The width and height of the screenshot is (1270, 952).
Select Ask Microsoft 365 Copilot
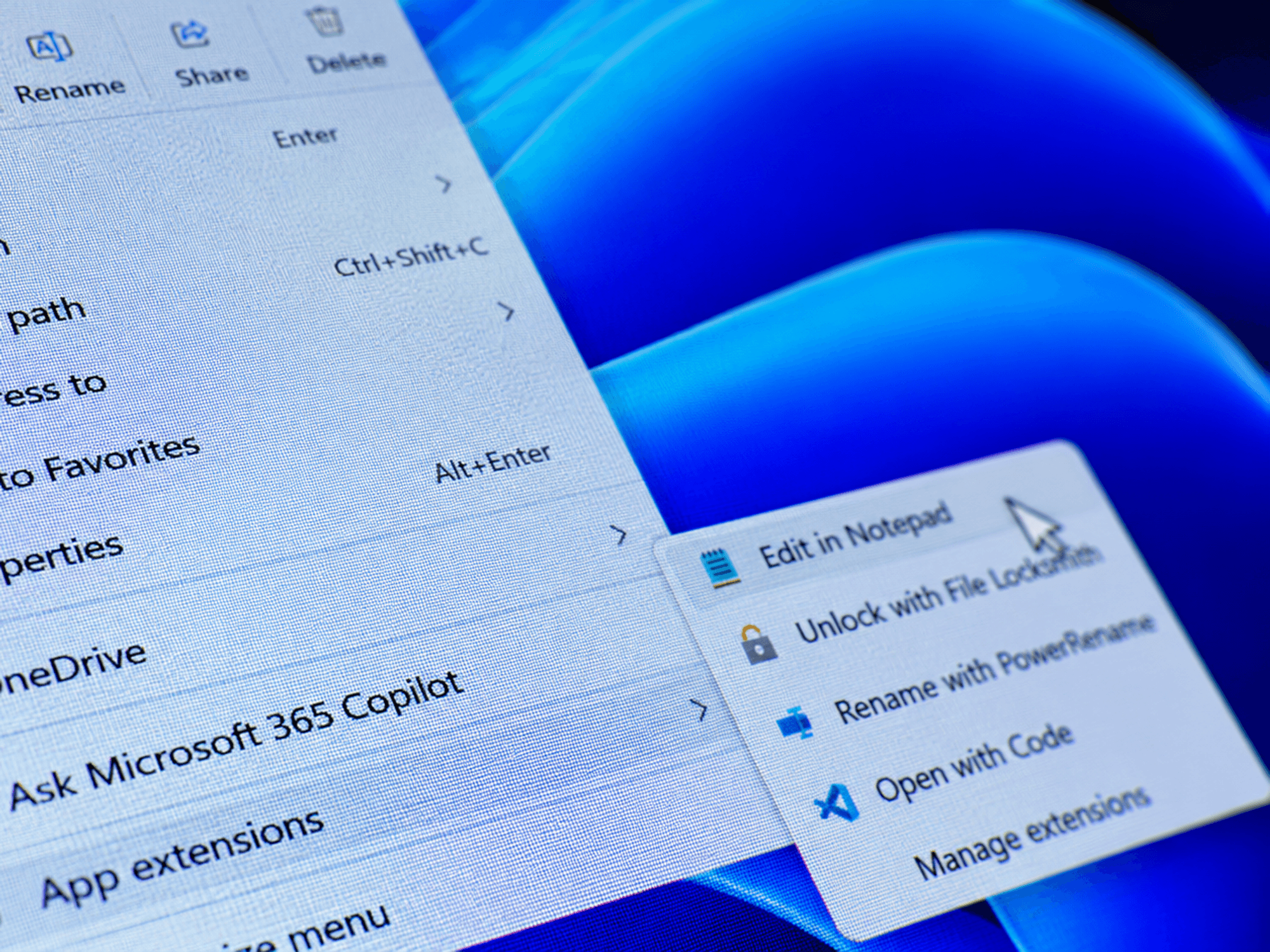236,741
